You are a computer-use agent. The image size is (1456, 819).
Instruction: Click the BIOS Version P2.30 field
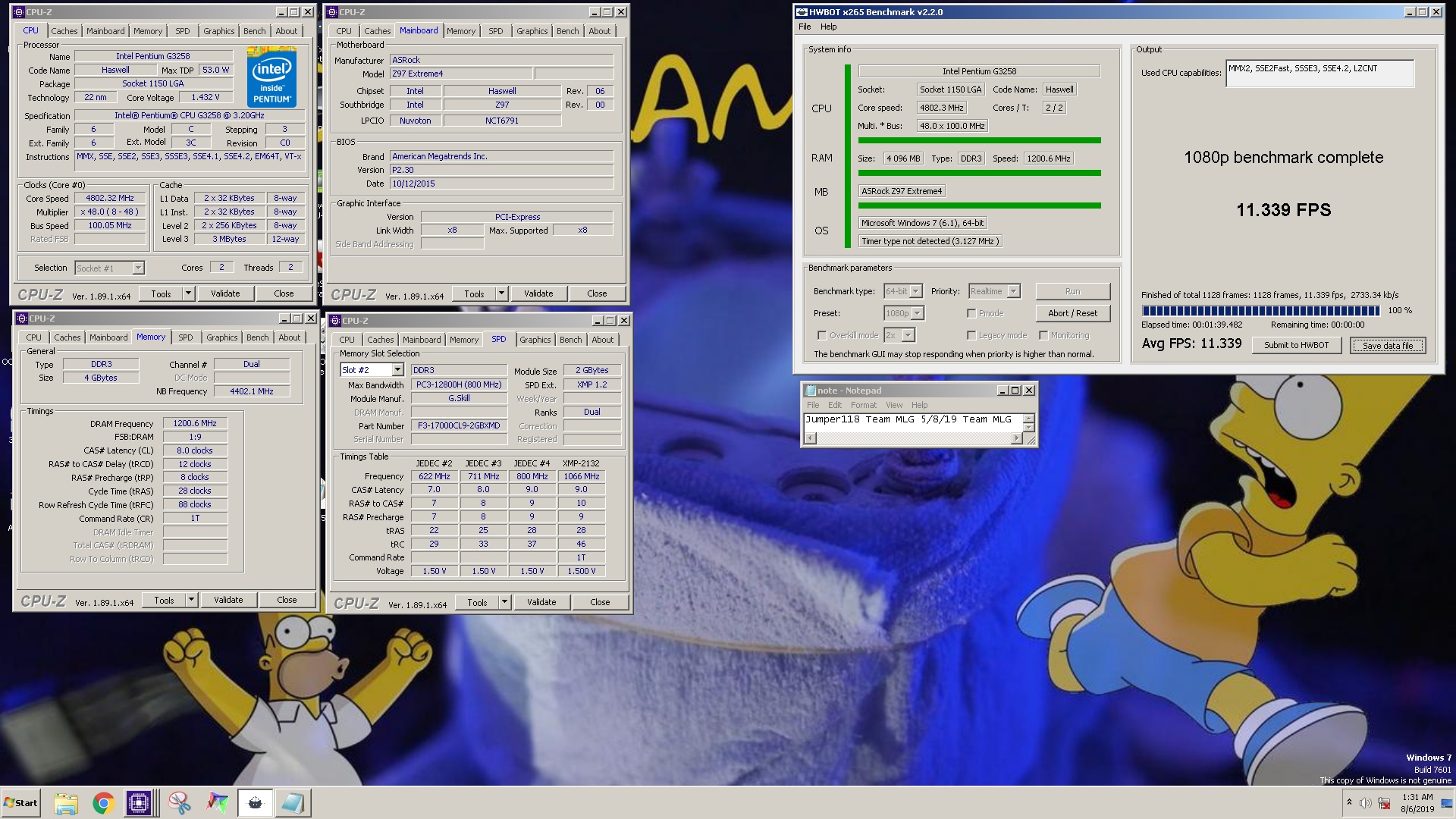click(501, 170)
